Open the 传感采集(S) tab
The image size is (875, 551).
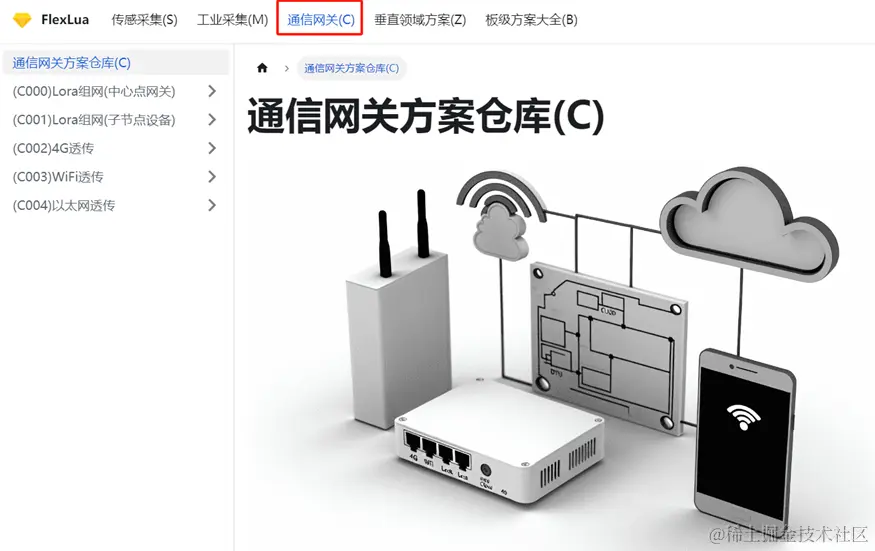pyautogui.click(x=145, y=20)
